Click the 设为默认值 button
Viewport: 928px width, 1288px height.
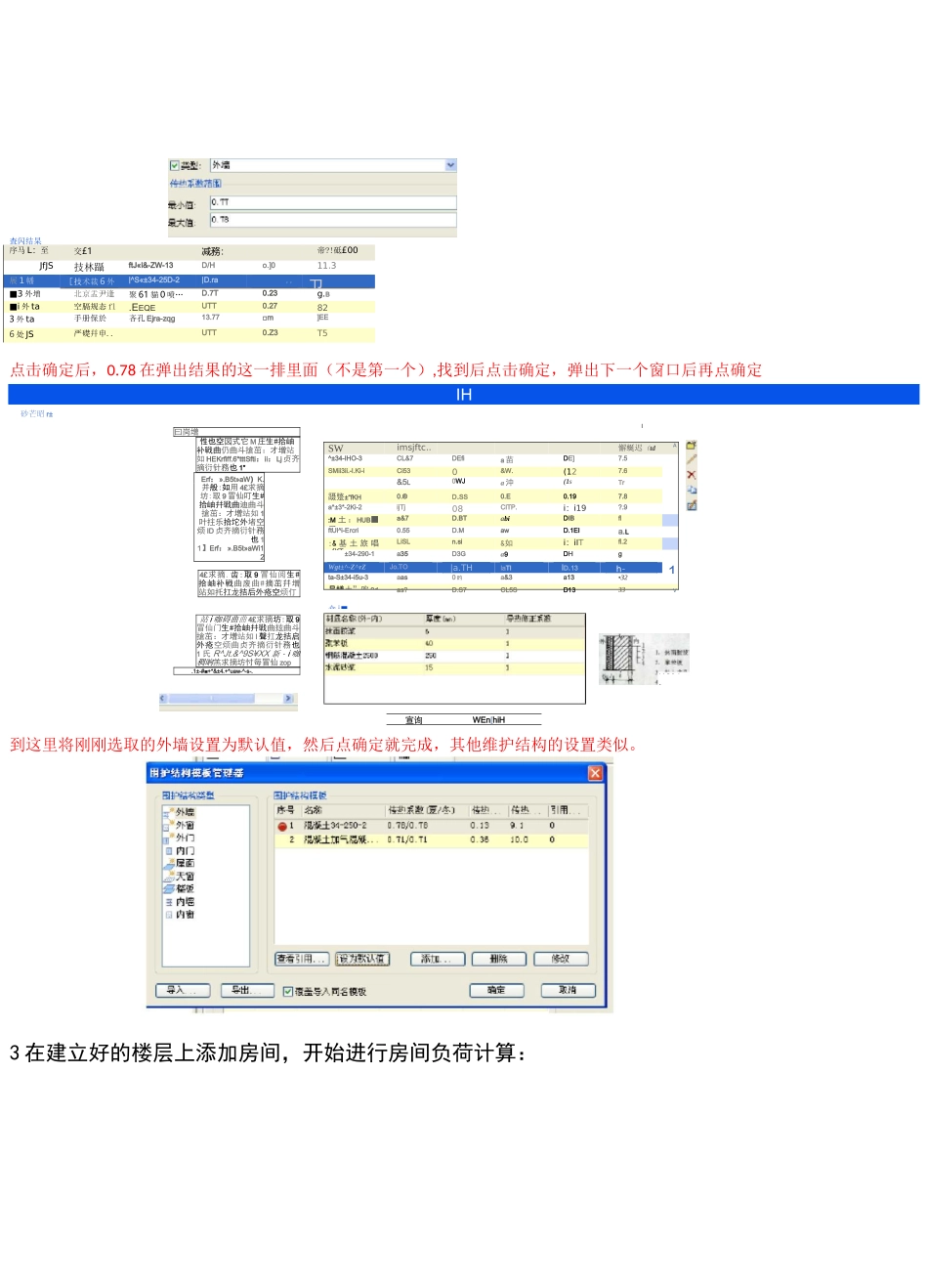click(x=362, y=959)
